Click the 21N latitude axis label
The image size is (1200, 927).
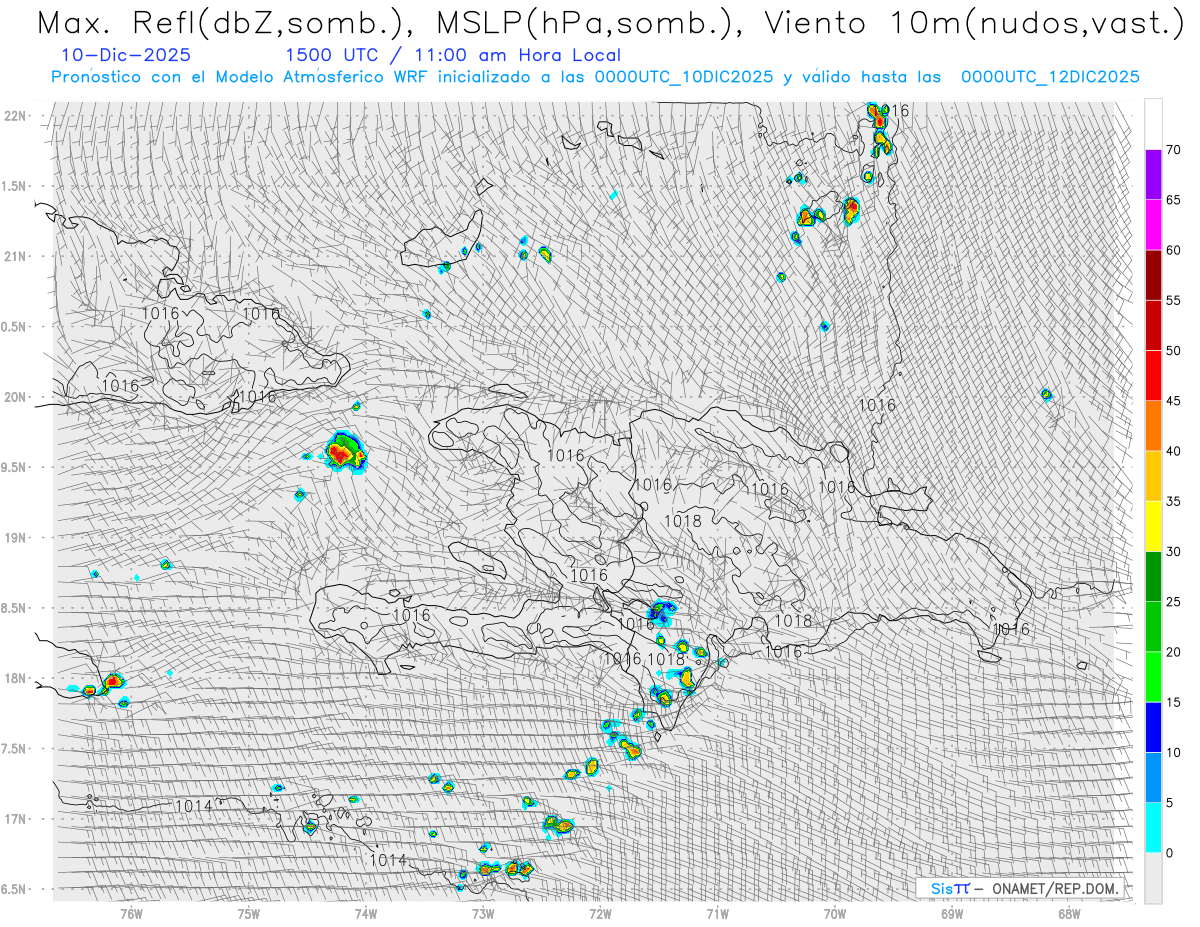click(17, 256)
